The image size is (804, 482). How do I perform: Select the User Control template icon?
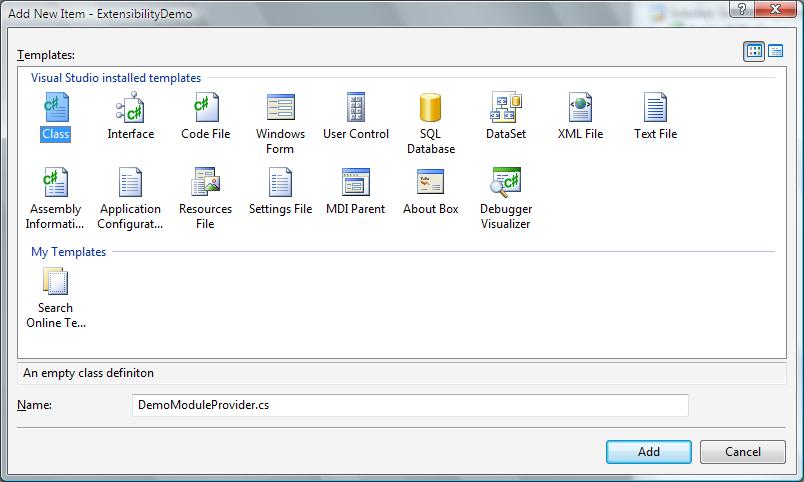click(355, 107)
